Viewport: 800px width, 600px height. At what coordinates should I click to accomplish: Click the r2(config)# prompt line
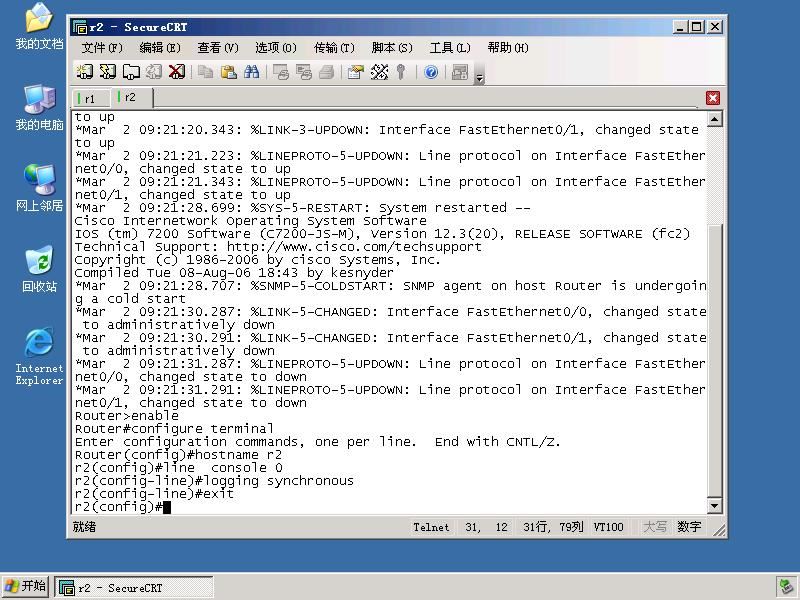point(122,507)
